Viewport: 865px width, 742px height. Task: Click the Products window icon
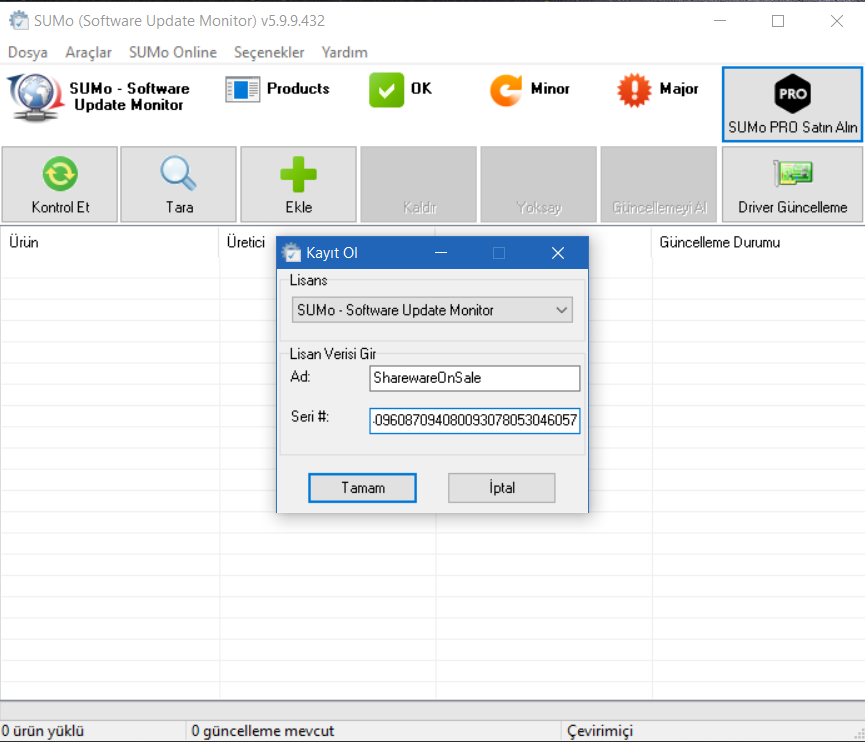(x=242, y=89)
